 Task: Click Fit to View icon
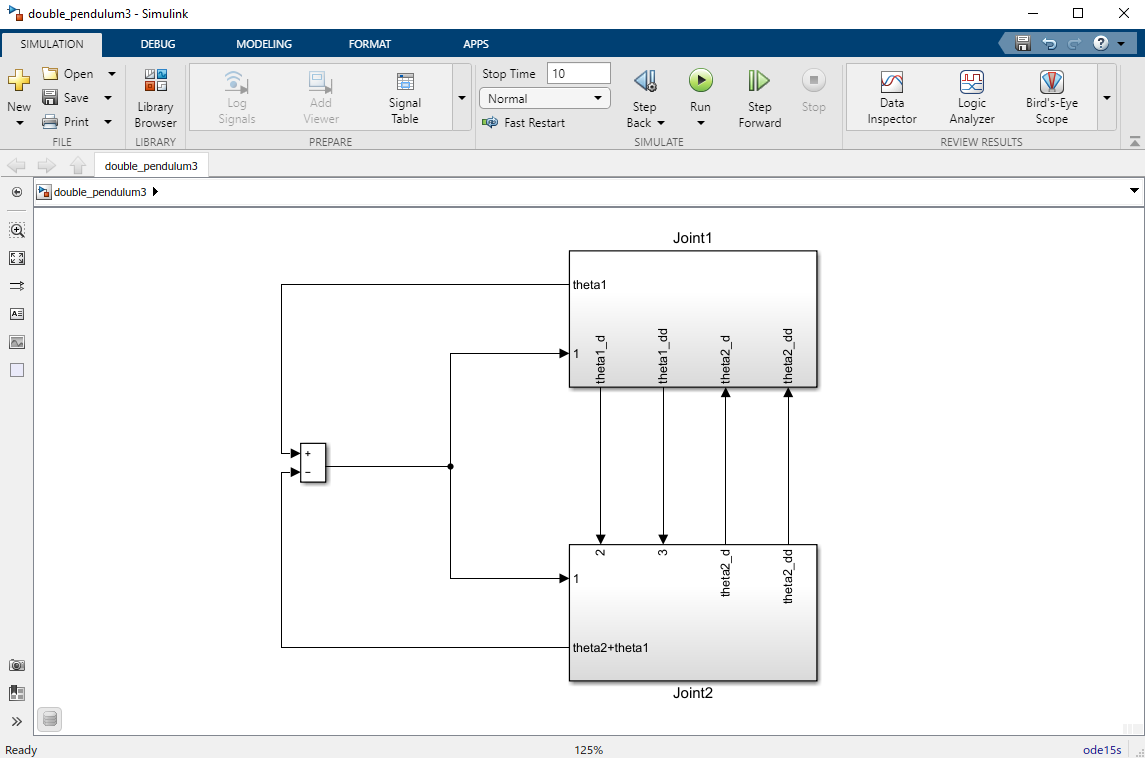pos(17,258)
